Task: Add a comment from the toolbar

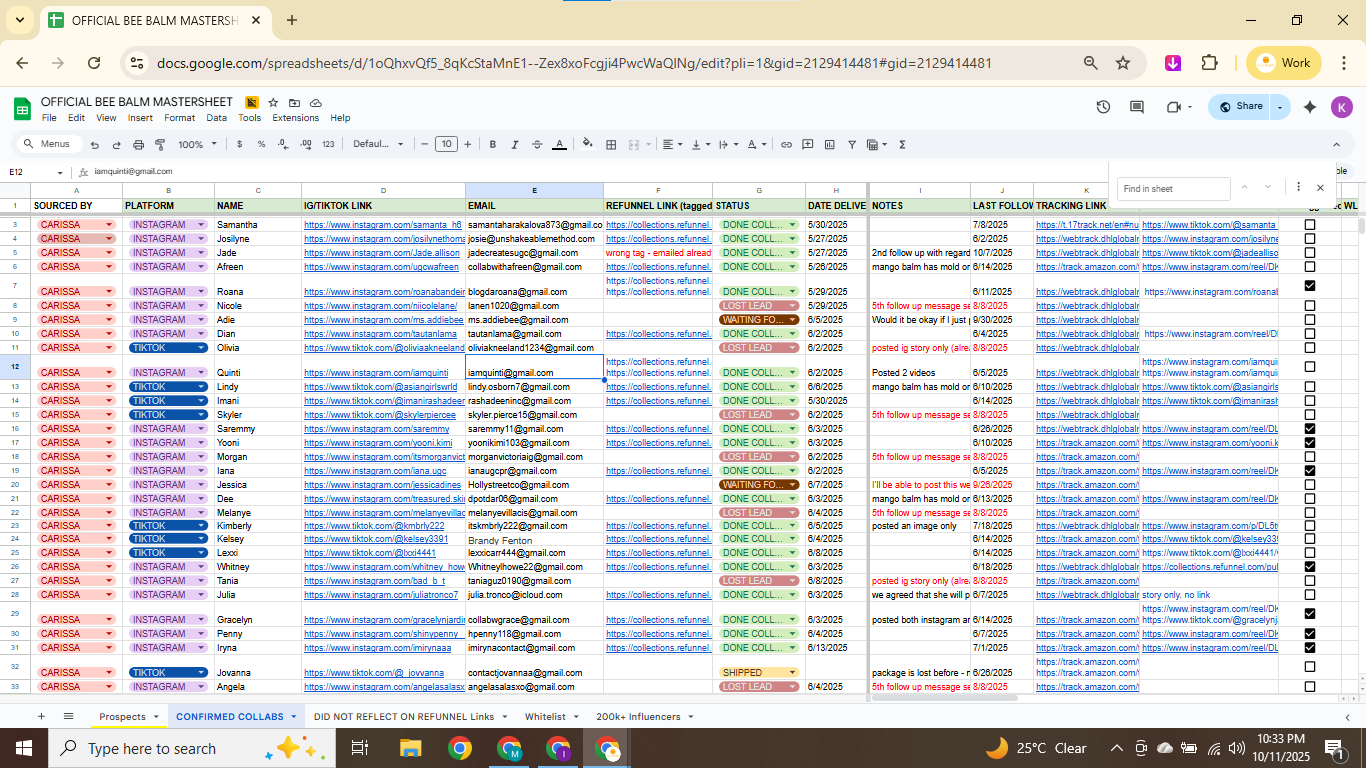Action: pyautogui.click(x=808, y=144)
